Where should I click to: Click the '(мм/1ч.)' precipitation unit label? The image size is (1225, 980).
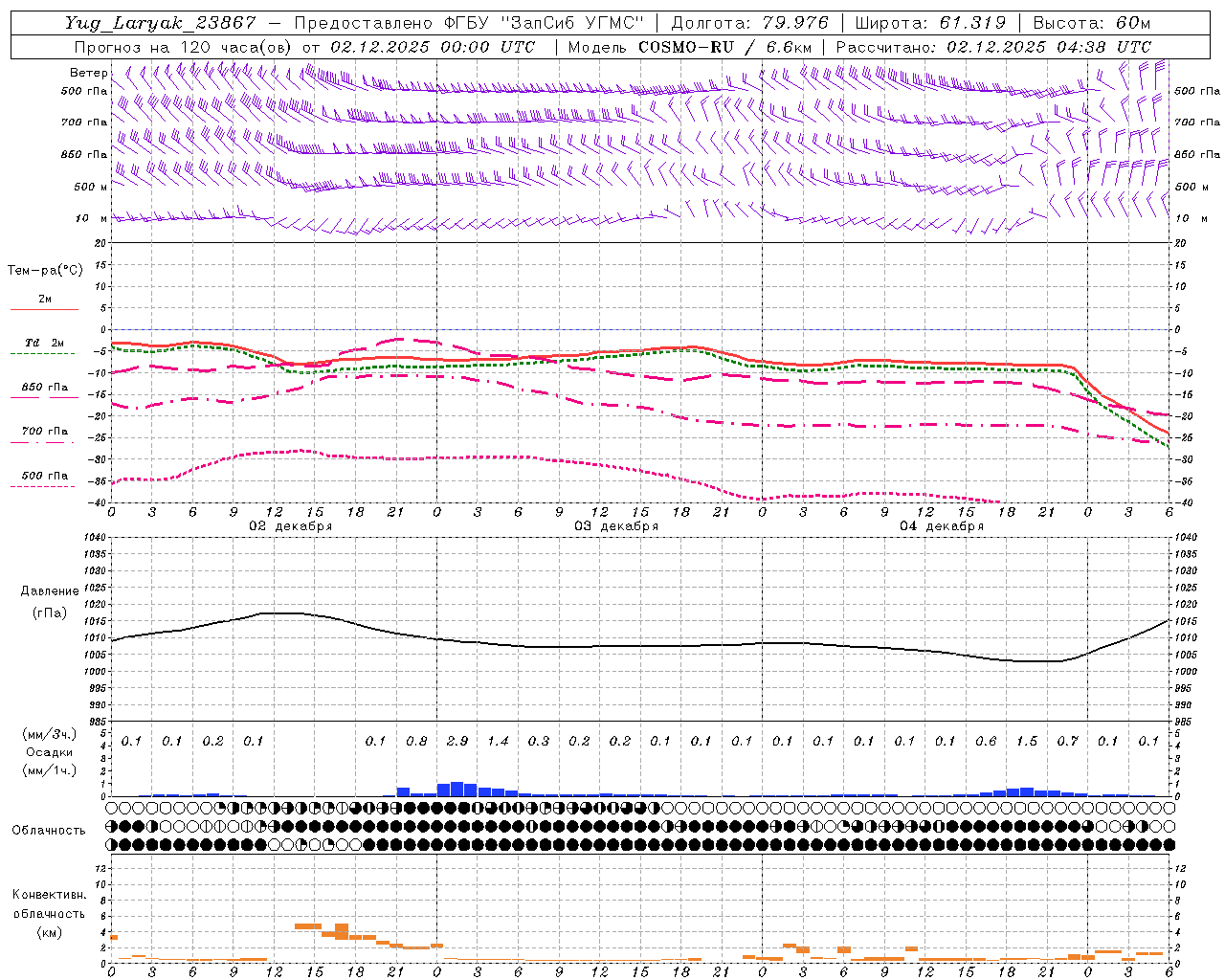point(50,770)
